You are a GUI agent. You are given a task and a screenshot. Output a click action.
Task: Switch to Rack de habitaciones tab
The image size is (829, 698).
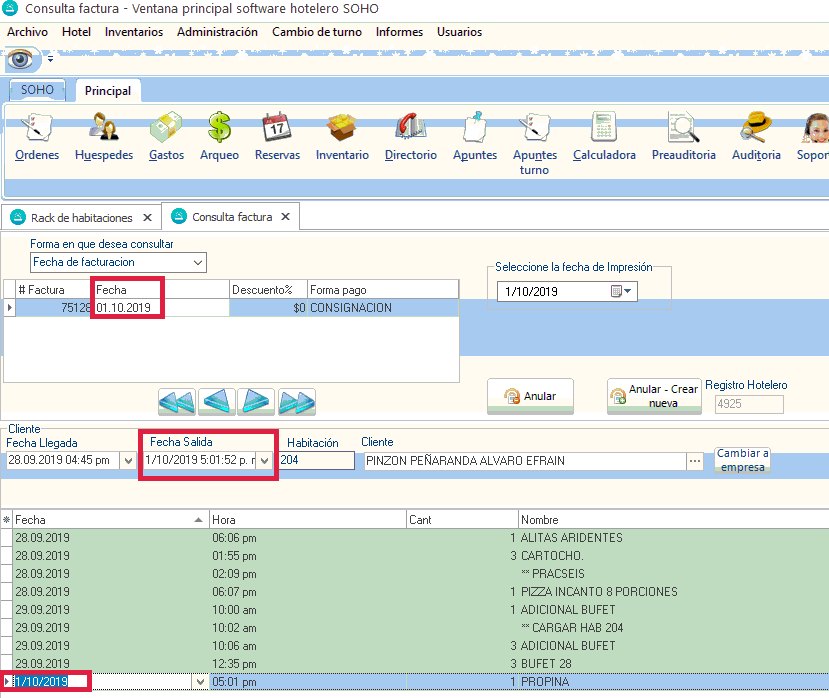[81, 217]
